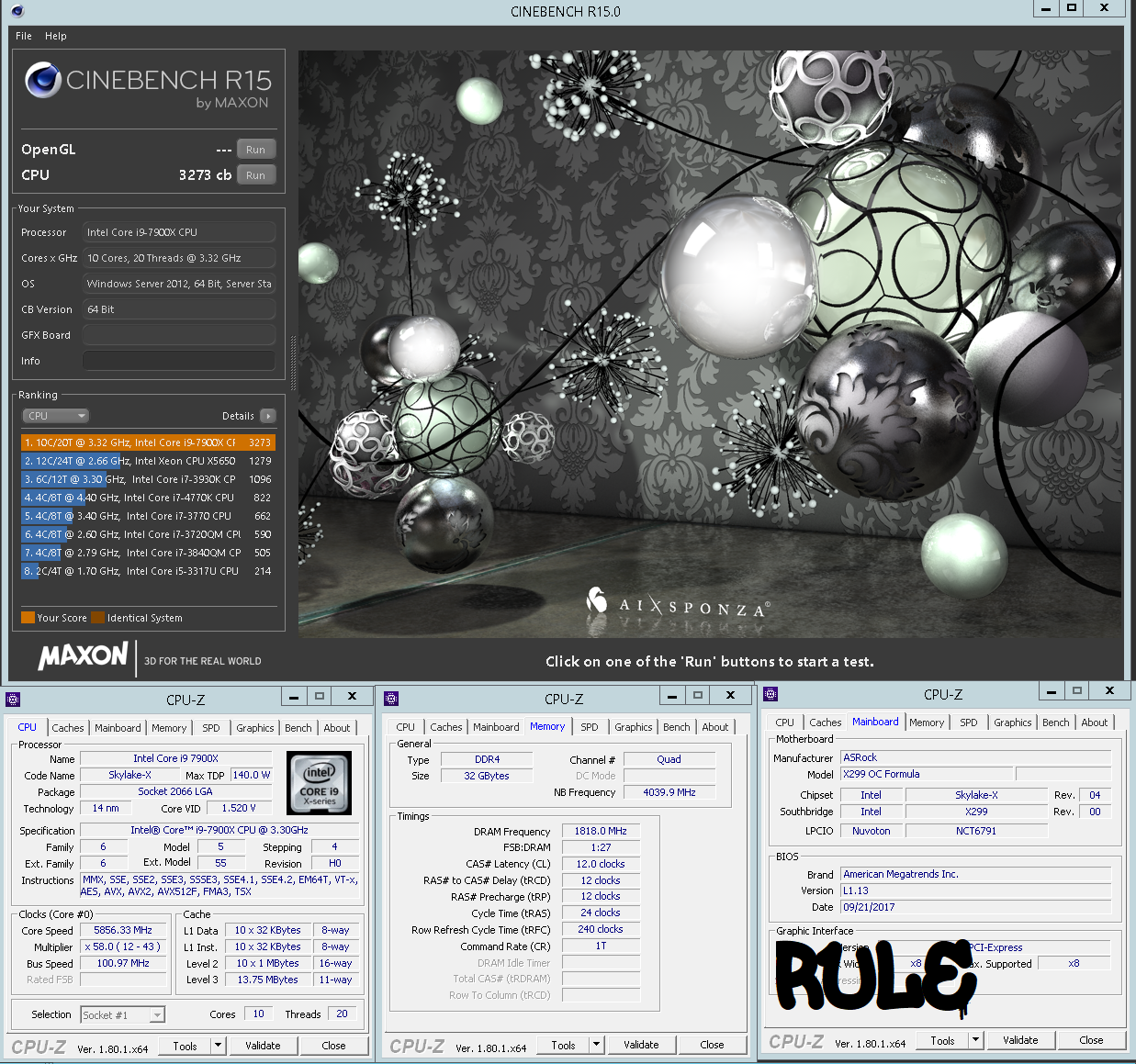Click the Max TDP value 140.0 W

click(252, 775)
